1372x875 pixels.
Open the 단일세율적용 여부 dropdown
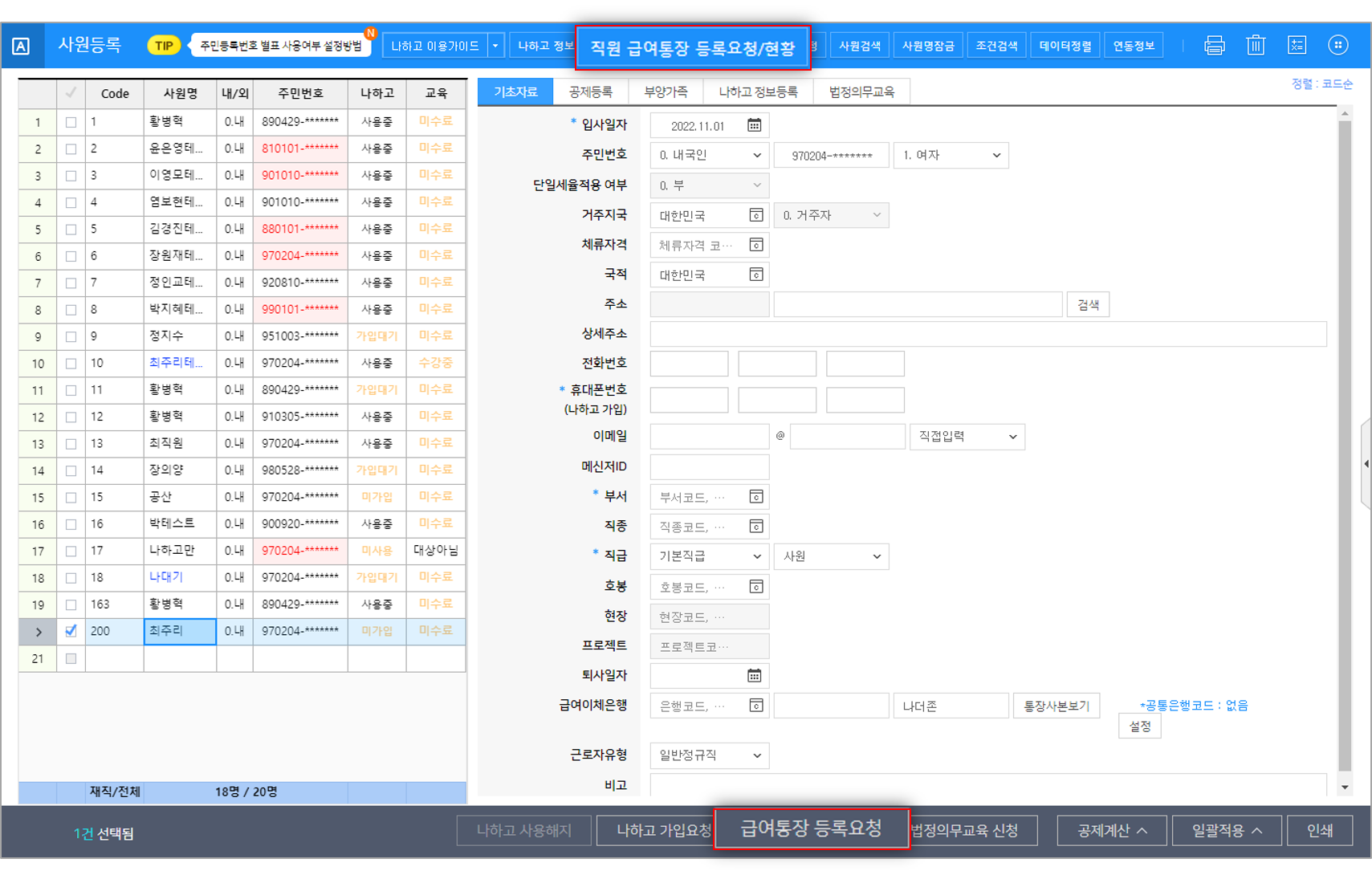[709, 185]
